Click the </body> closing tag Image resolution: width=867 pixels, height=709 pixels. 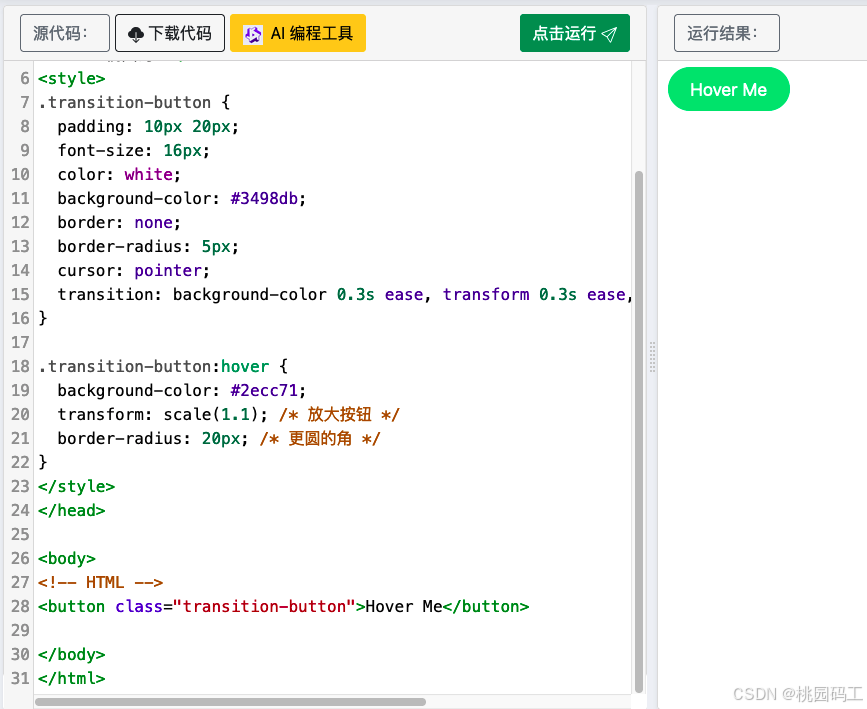click(x=71, y=655)
